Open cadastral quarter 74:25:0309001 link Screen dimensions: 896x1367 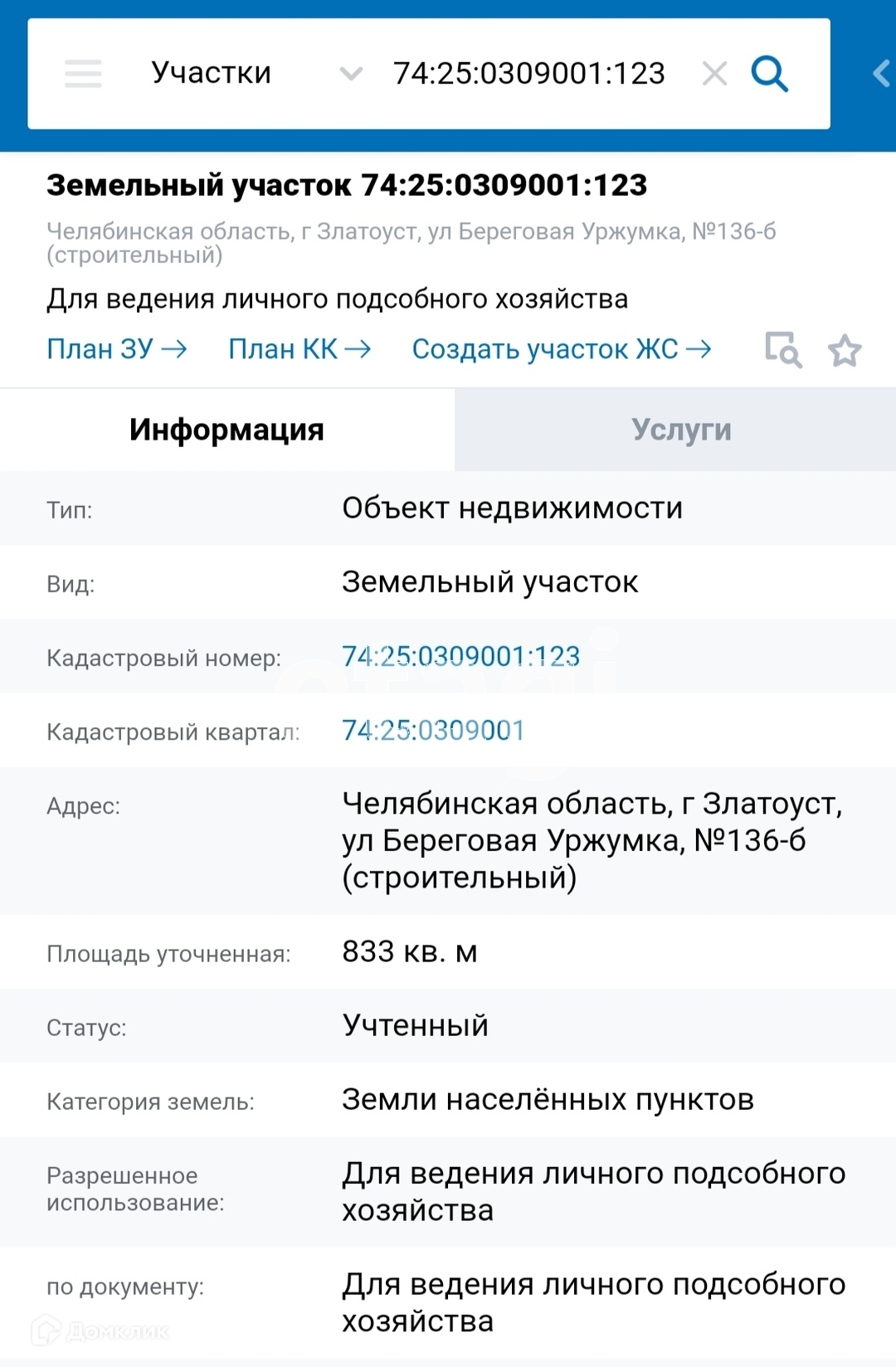433,730
